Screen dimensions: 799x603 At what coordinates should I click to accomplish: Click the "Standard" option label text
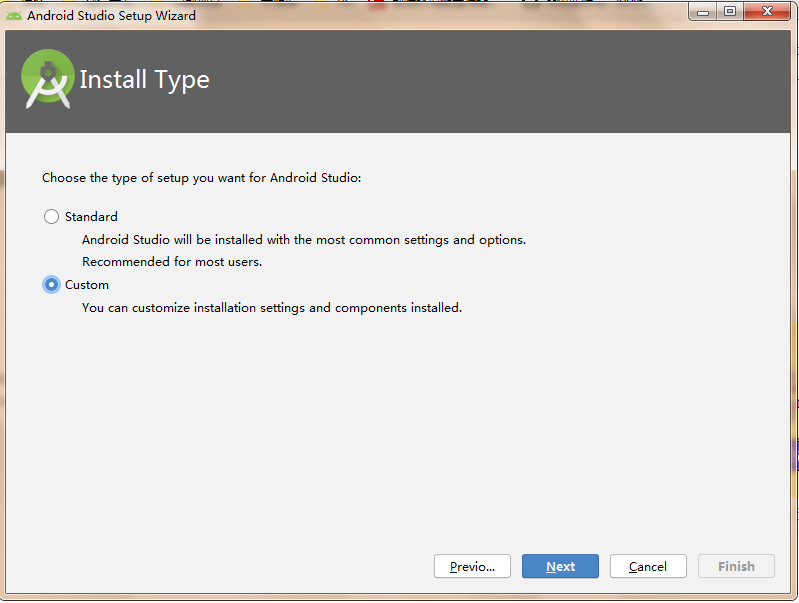click(91, 216)
